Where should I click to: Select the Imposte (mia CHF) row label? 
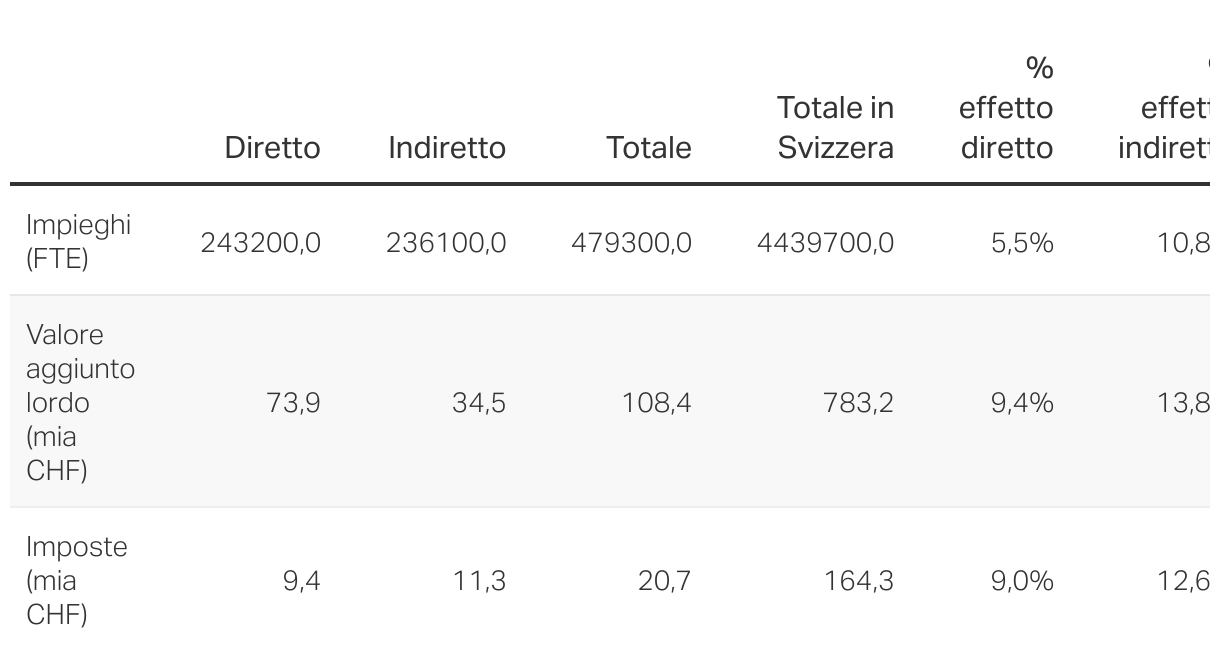(x=76, y=580)
